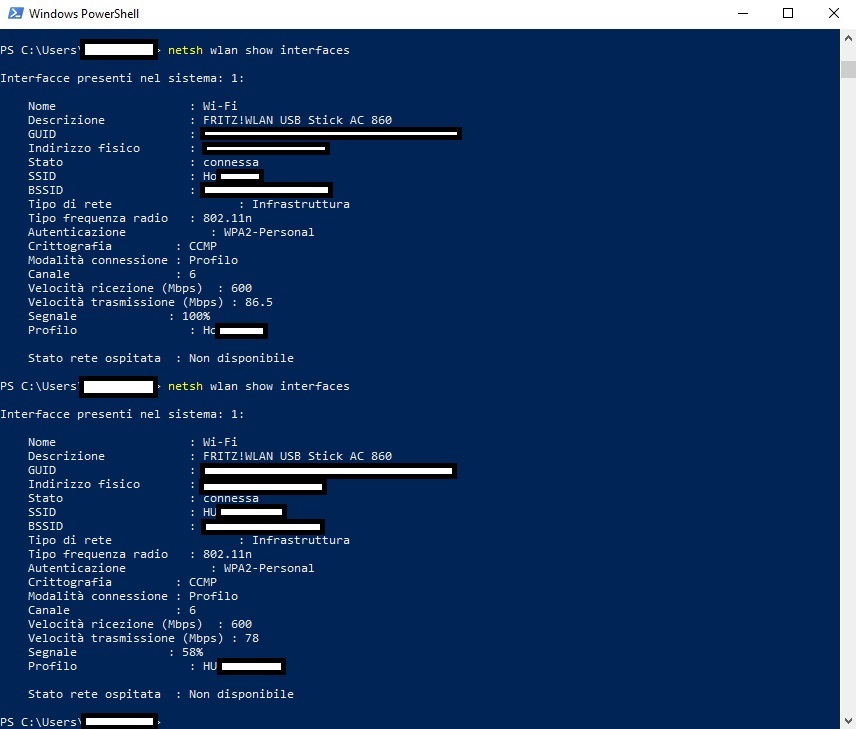Click the signal value '58%'

tap(193, 652)
